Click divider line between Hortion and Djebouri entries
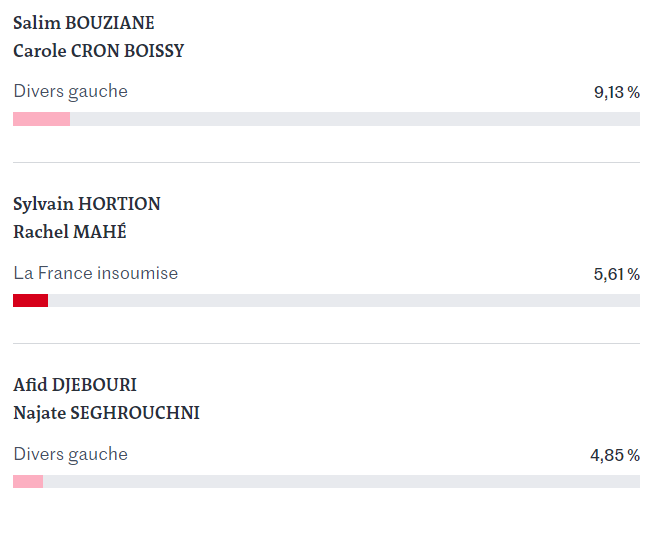Viewport: 672px width, 547px height. (327, 343)
